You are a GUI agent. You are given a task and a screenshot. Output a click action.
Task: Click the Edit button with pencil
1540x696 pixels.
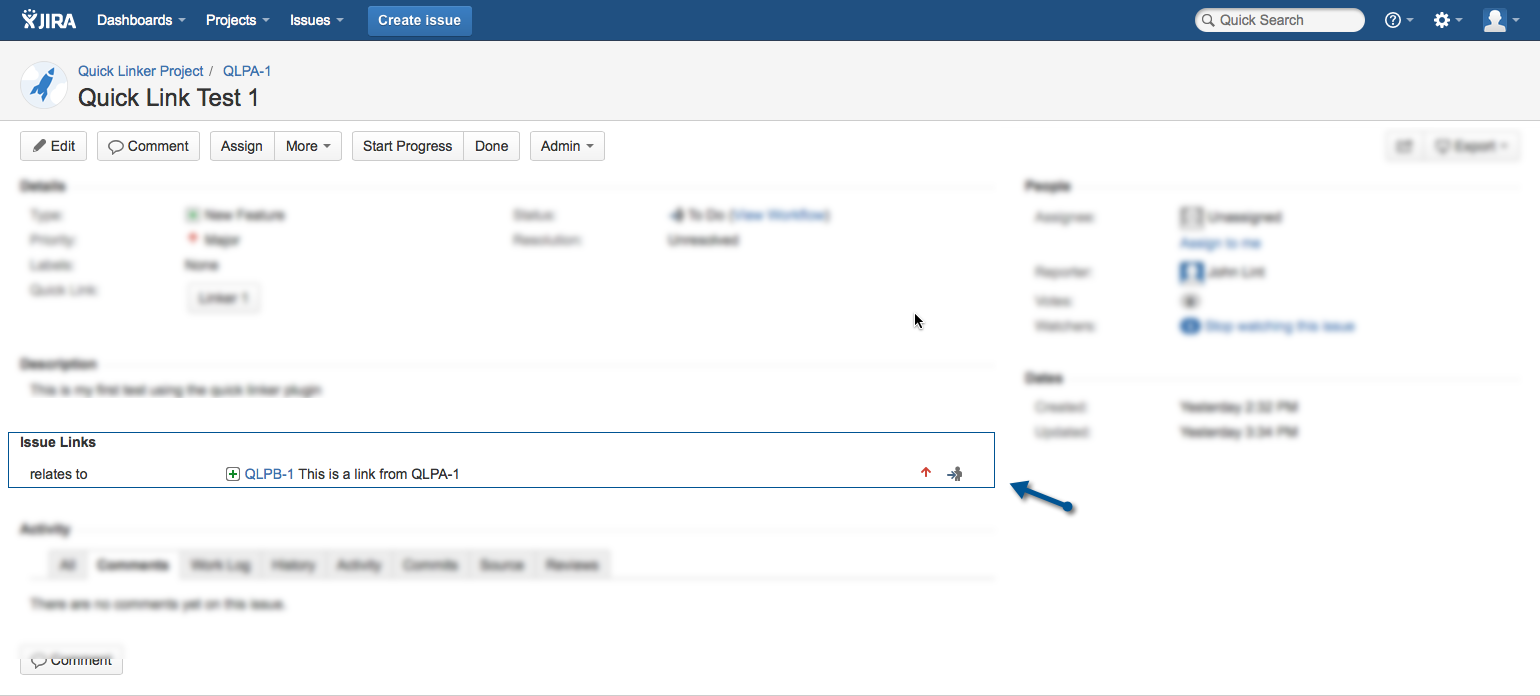pyautogui.click(x=54, y=146)
